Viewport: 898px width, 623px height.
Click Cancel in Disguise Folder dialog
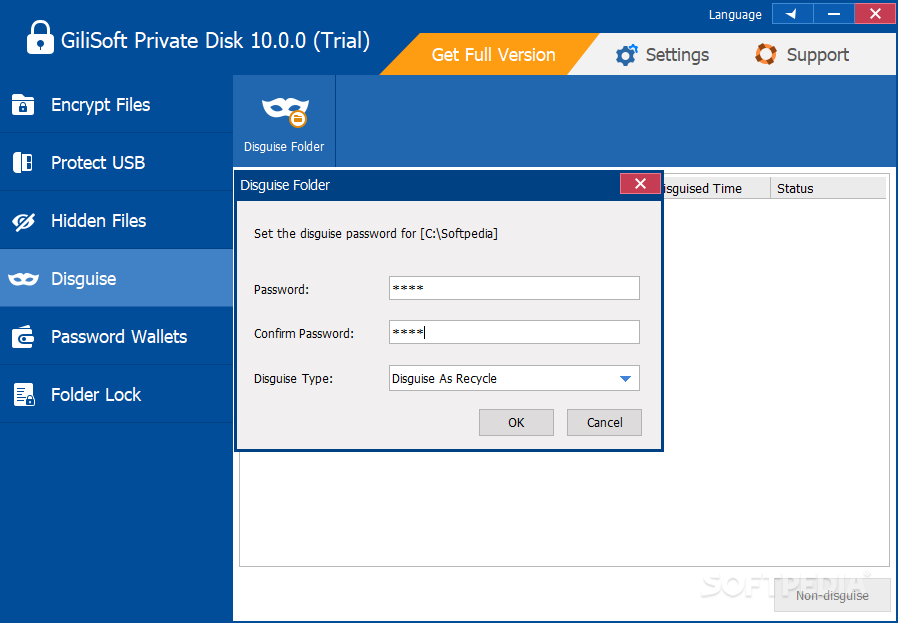(604, 423)
